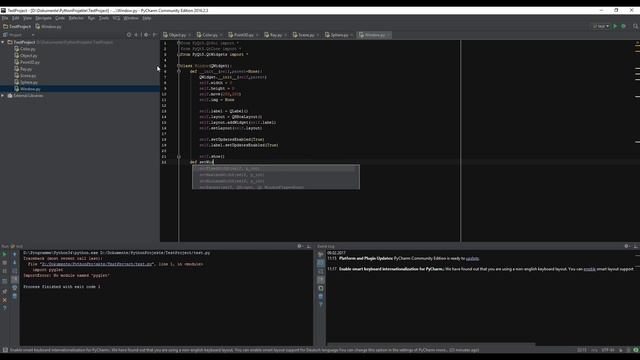Rerun test with Run panel green arrow
Viewport: 640px width, 360px height.
pyautogui.click(x=5, y=254)
